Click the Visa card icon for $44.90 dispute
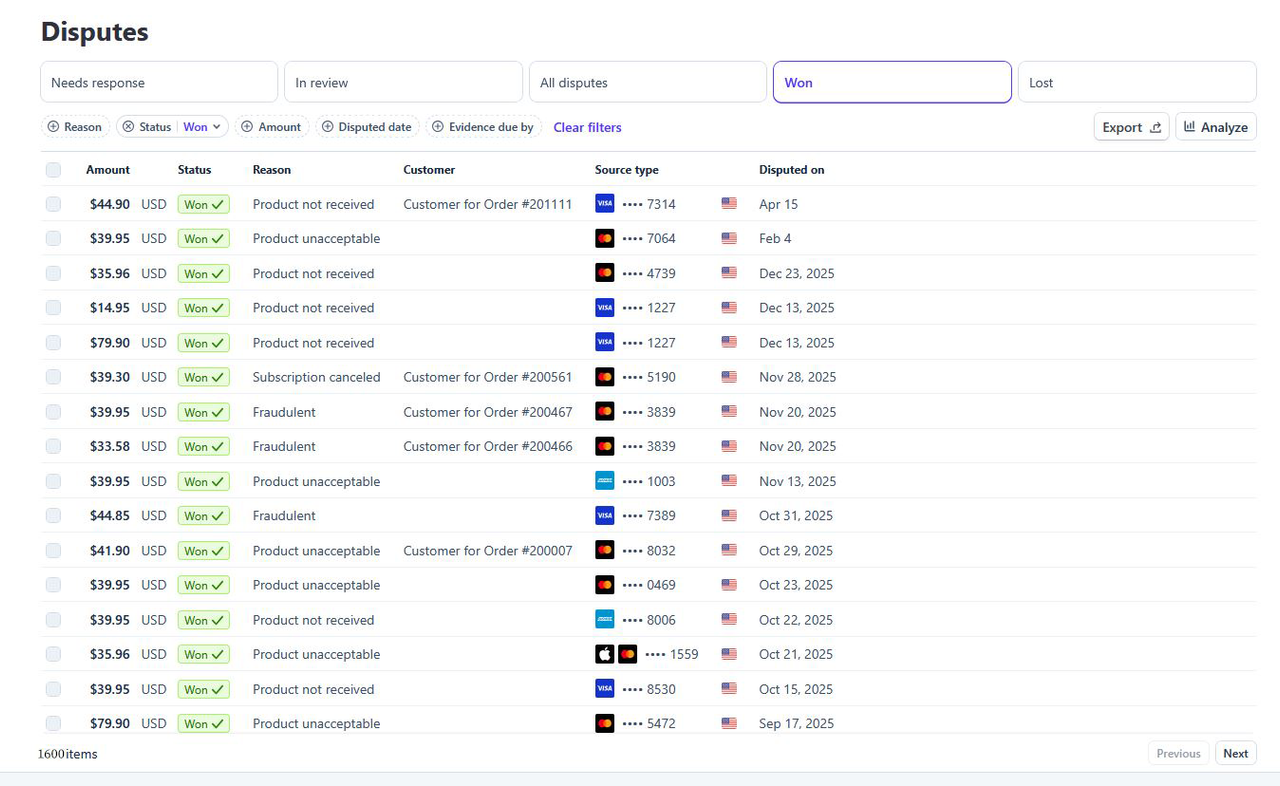This screenshot has width=1280, height=786. 604,204
